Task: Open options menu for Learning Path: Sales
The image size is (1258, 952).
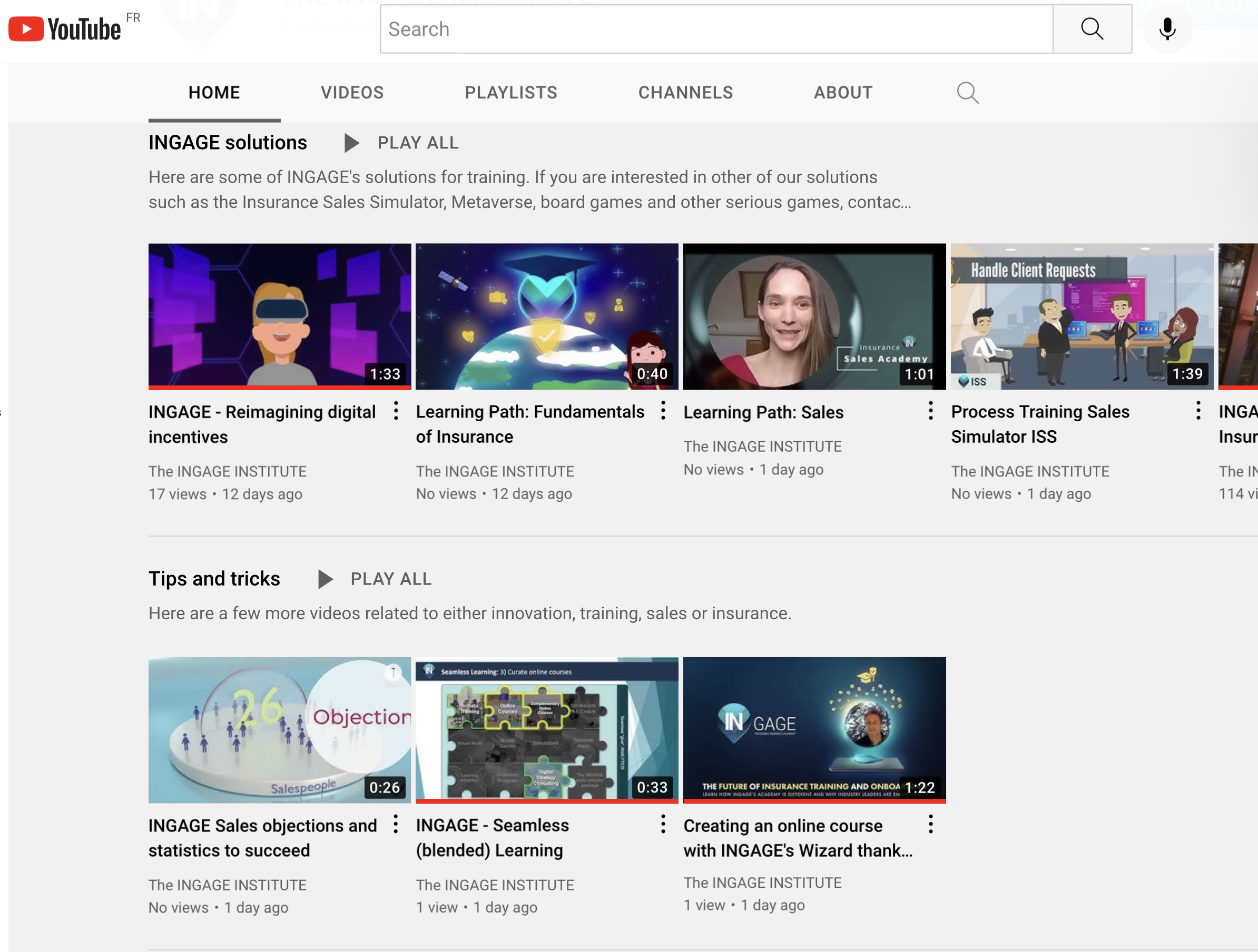Action: pyautogui.click(x=930, y=411)
